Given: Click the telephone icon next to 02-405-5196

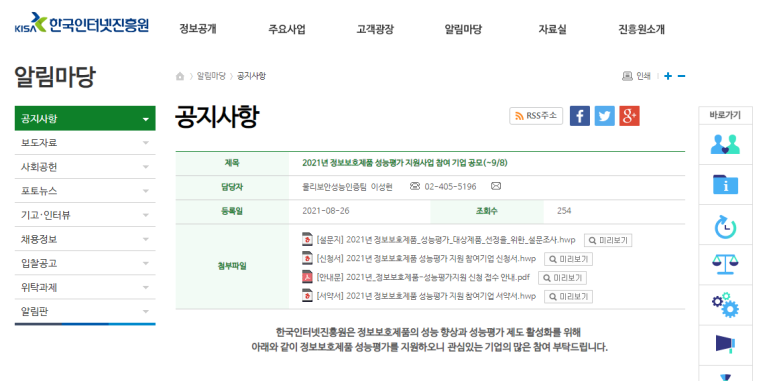Looking at the screenshot, I should click(415, 186).
